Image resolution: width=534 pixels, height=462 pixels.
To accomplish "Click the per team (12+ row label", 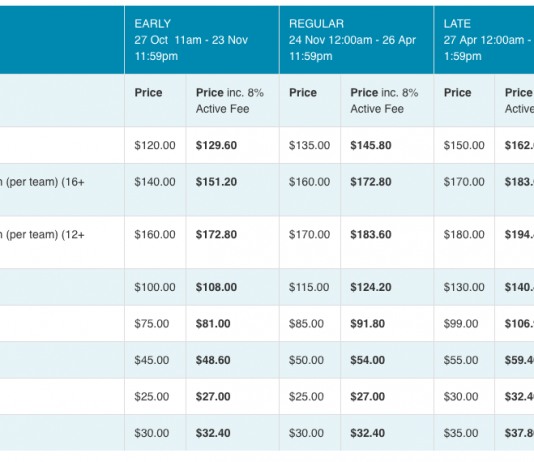I will tap(42, 235).
